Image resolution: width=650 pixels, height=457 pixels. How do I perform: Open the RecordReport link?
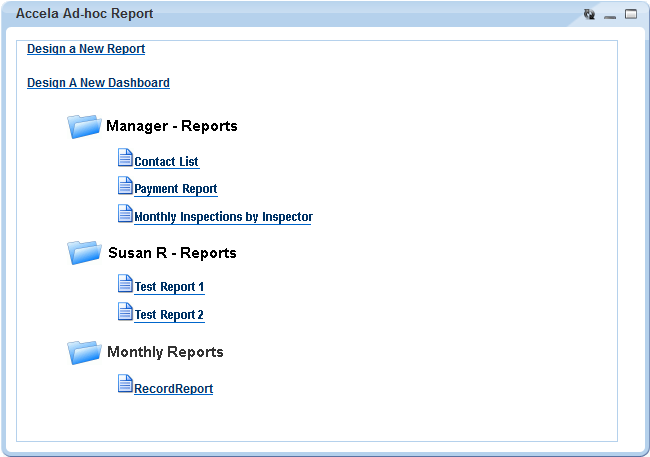[173, 389]
